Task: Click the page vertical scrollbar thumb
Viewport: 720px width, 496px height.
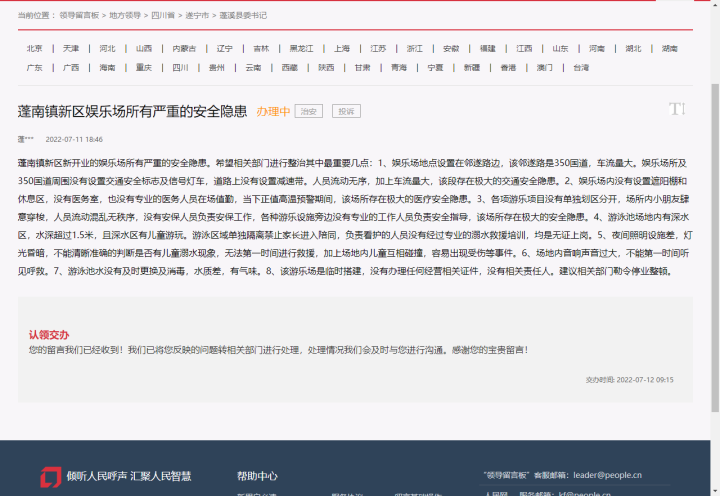Action: (x=715, y=248)
